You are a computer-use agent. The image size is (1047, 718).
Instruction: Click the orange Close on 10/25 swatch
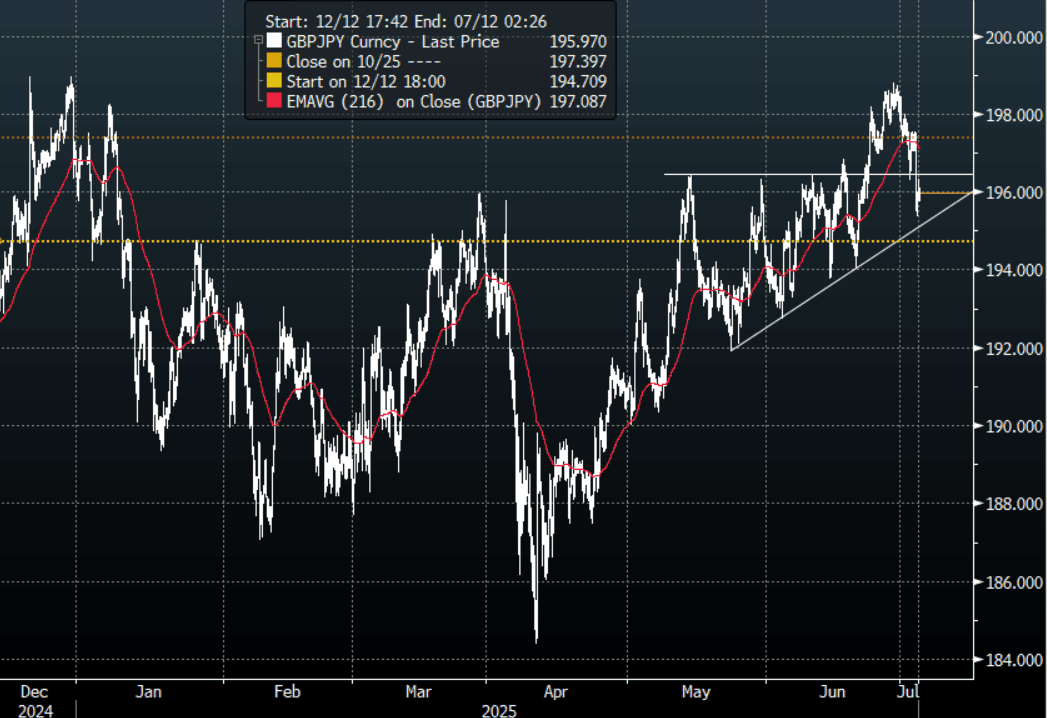pos(274,62)
